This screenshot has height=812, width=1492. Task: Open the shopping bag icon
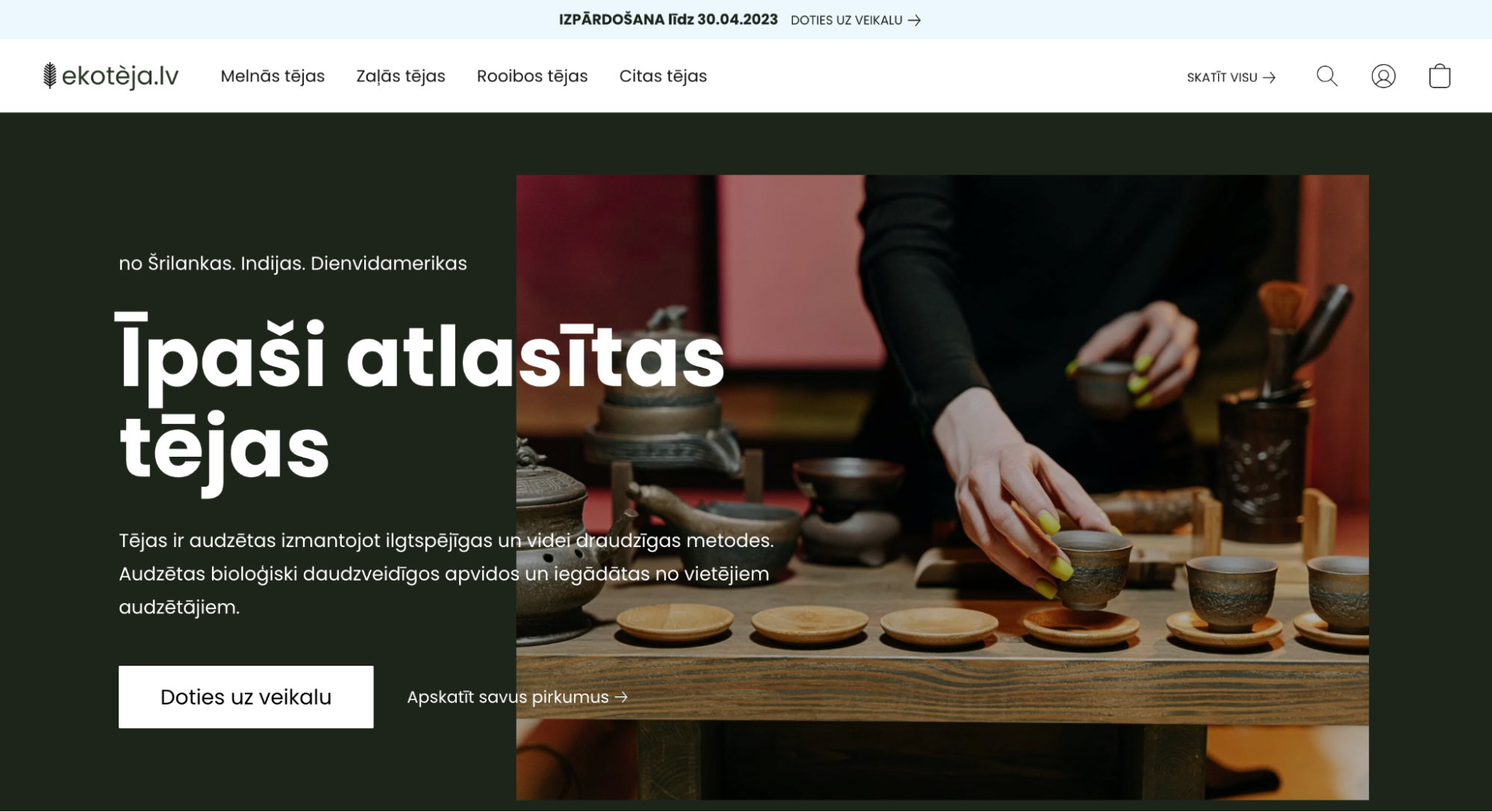pyautogui.click(x=1438, y=75)
